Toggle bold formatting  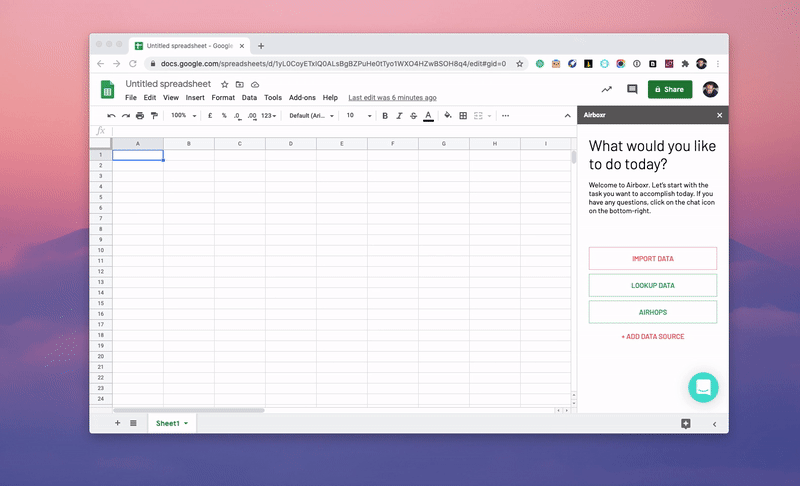pos(385,116)
